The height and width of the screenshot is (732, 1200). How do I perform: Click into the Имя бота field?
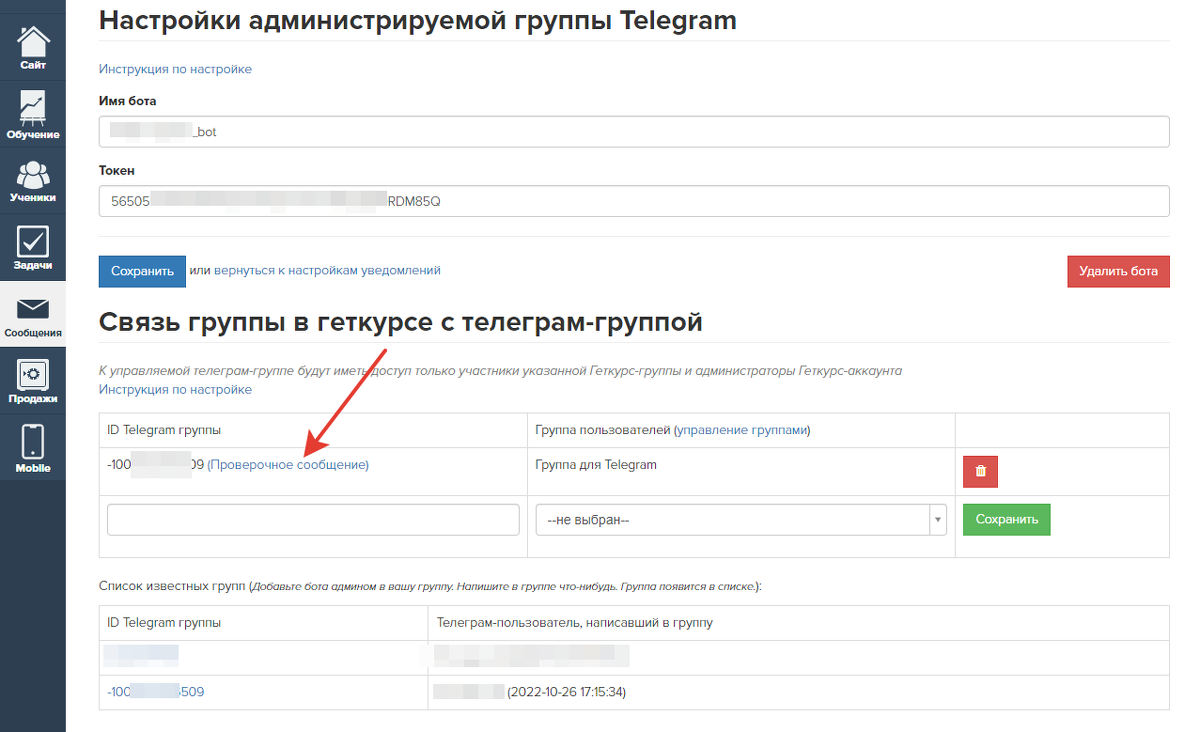[x=634, y=132]
